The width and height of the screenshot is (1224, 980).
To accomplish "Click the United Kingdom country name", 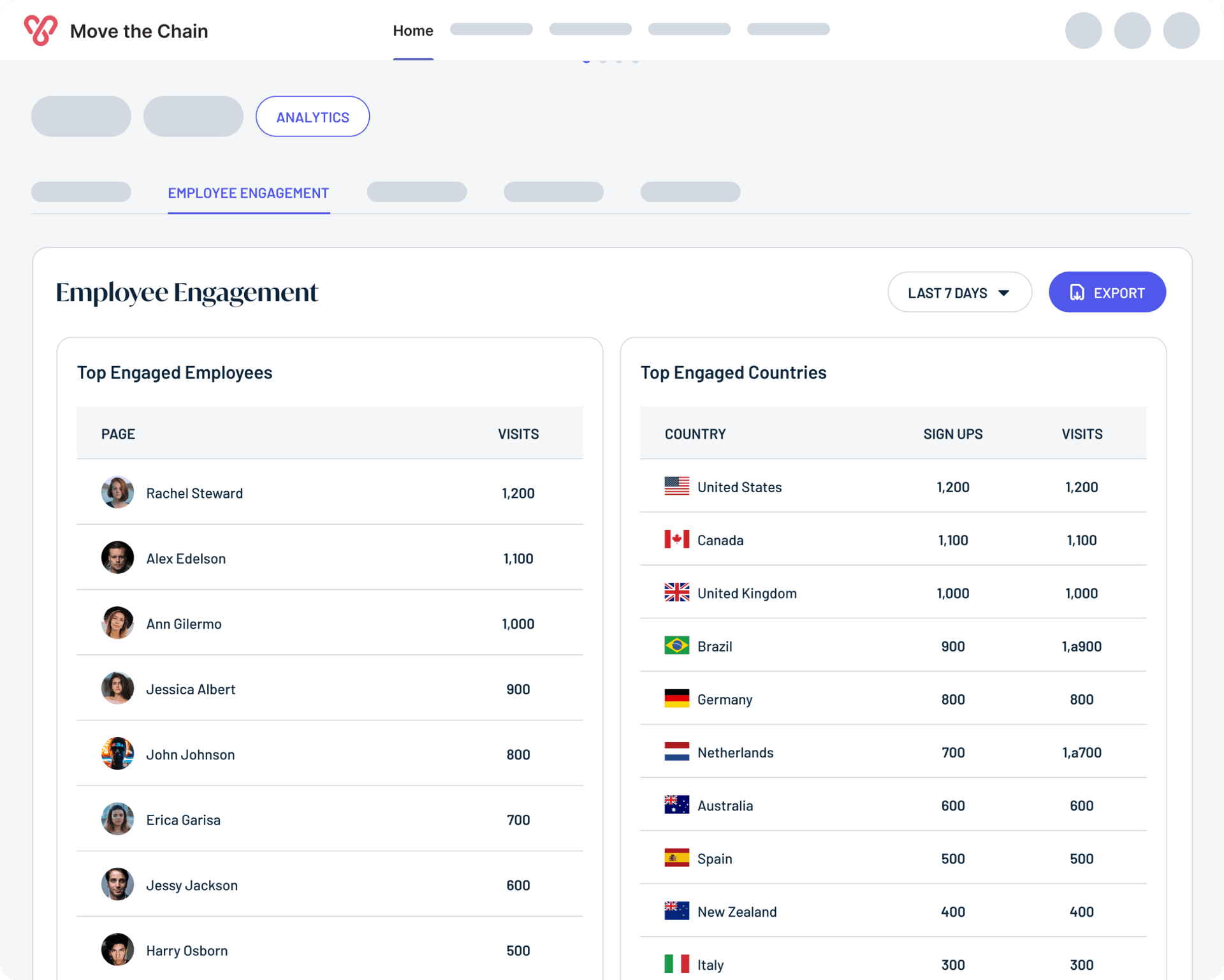I will (x=747, y=593).
